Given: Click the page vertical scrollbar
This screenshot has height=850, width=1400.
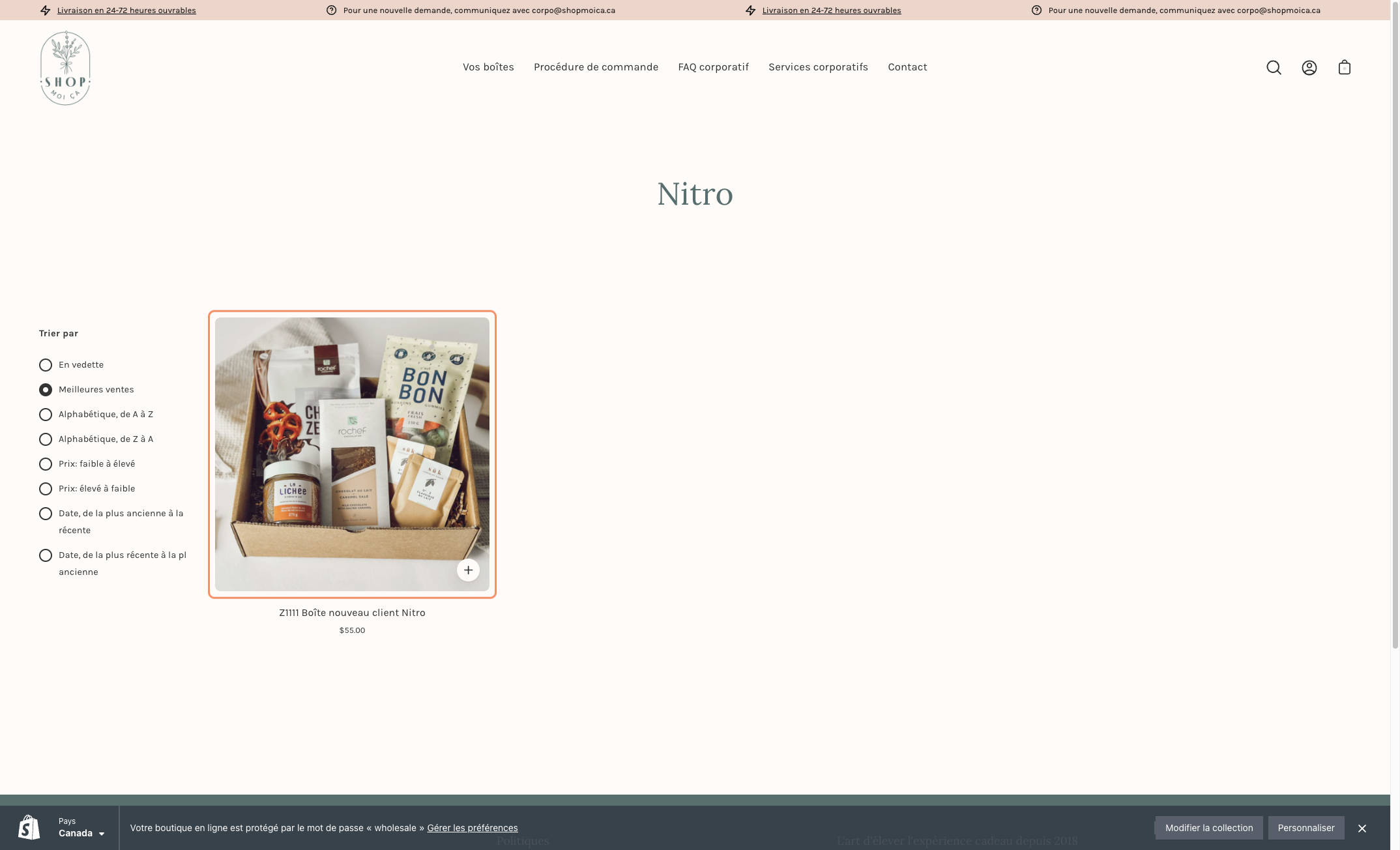Looking at the screenshot, I should click(1395, 326).
